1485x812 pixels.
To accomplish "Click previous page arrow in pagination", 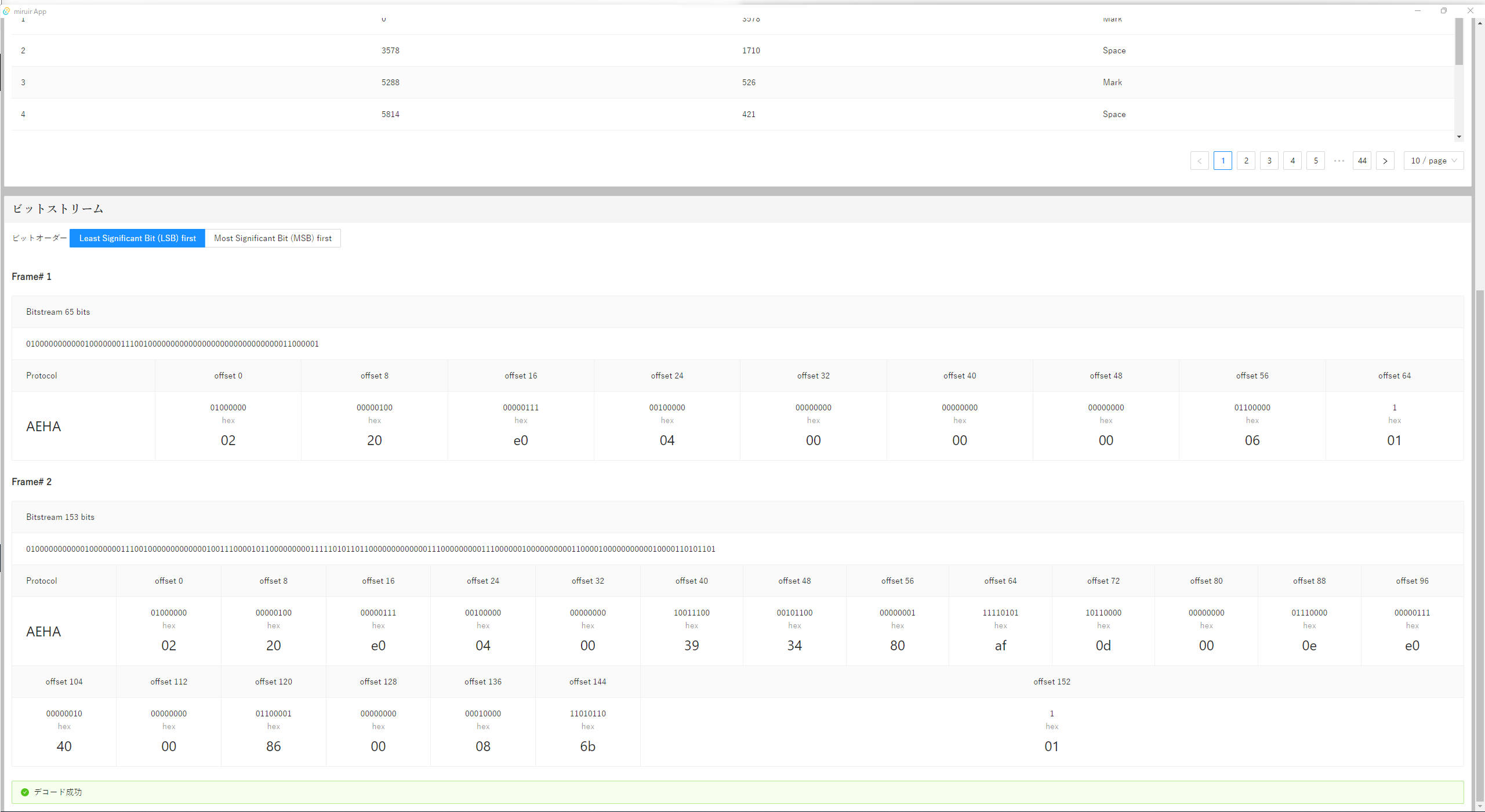I will coord(1199,161).
